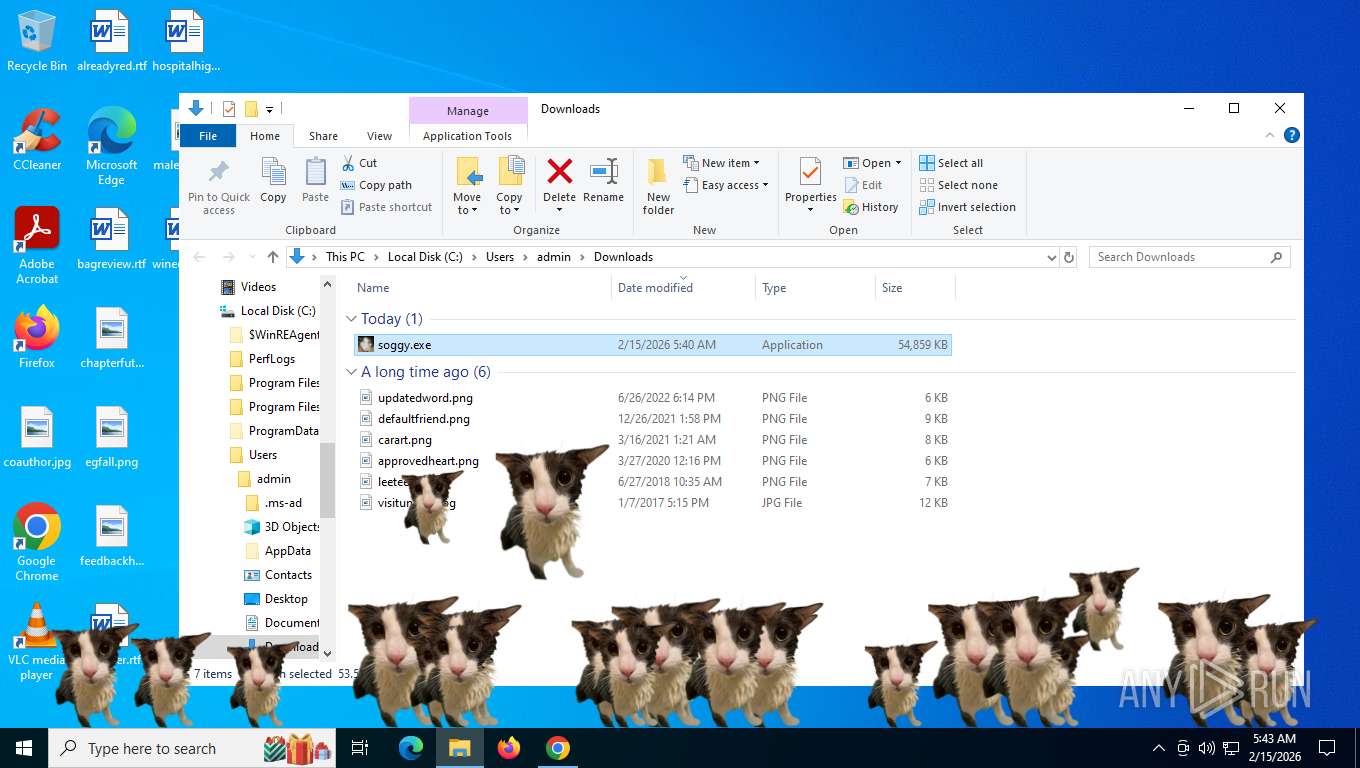The height and width of the screenshot is (768, 1360).
Task: Open the Open dropdown in ribbon
Action: tap(873, 163)
